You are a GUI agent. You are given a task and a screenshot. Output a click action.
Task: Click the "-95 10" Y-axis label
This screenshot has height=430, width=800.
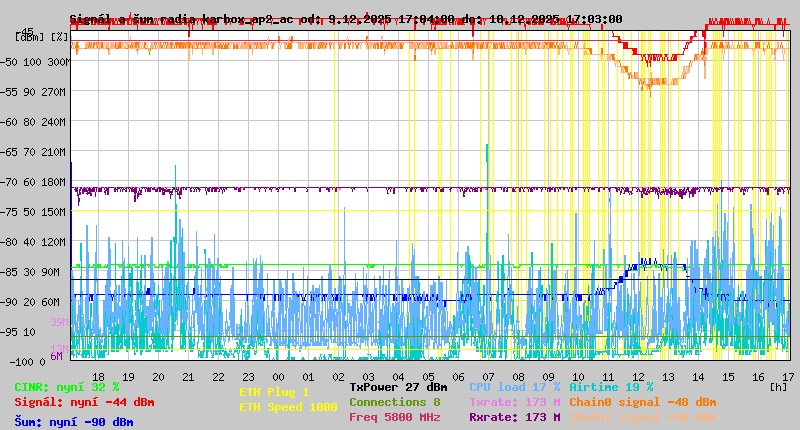(x=19, y=332)
